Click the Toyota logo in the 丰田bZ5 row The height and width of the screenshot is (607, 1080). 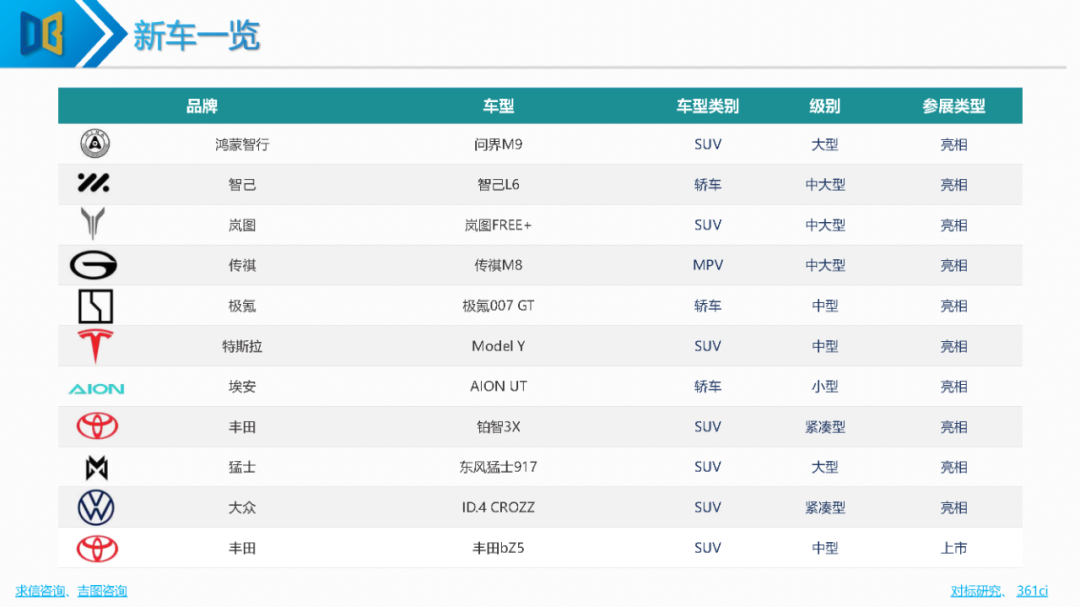(x=97, y=548)
